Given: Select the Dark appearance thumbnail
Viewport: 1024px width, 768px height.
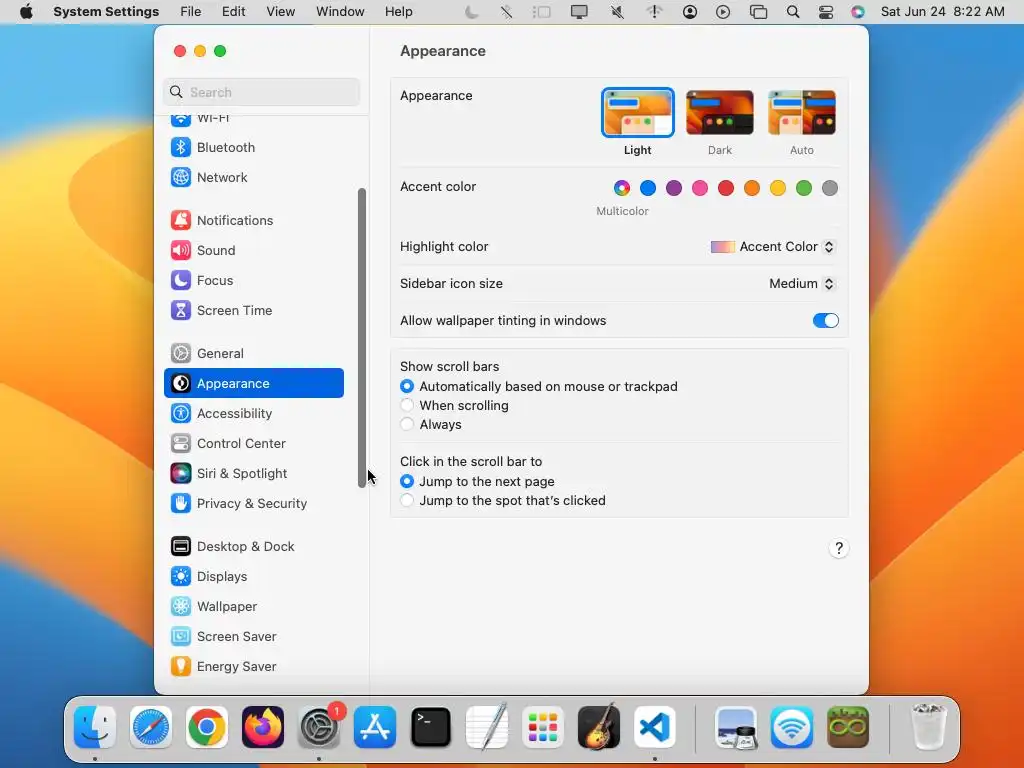Looking at the screenshot, I should click(720, 113).
